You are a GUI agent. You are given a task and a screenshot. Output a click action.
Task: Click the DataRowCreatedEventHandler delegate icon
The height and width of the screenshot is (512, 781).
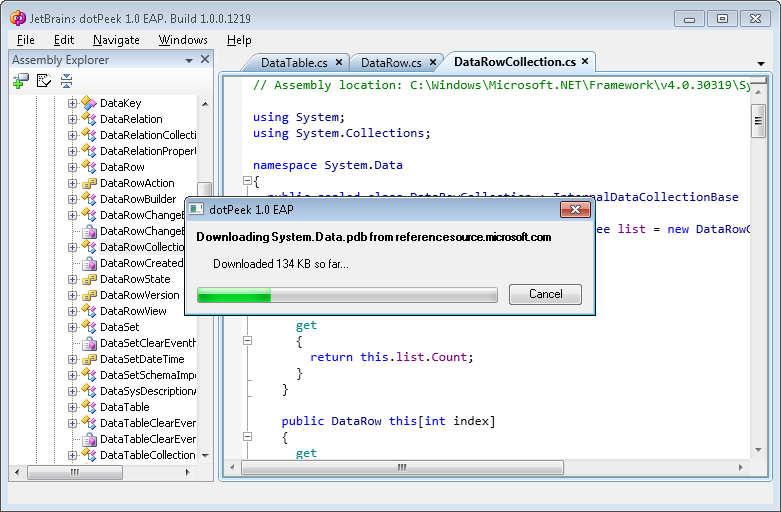89,263
